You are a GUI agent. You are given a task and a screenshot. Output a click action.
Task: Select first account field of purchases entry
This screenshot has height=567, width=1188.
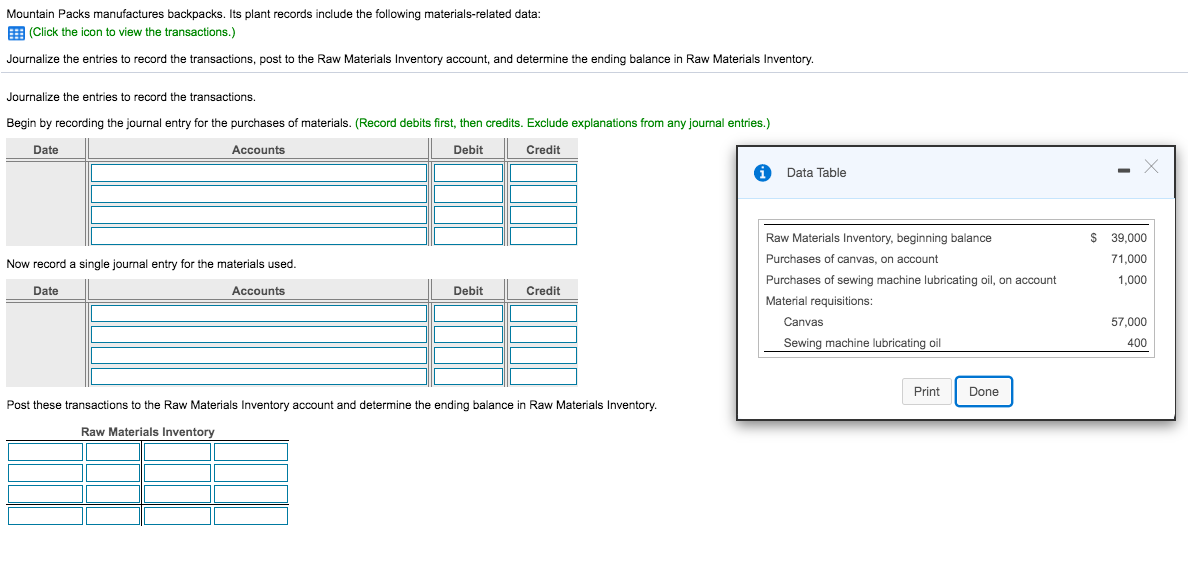(x=259, y=173)
